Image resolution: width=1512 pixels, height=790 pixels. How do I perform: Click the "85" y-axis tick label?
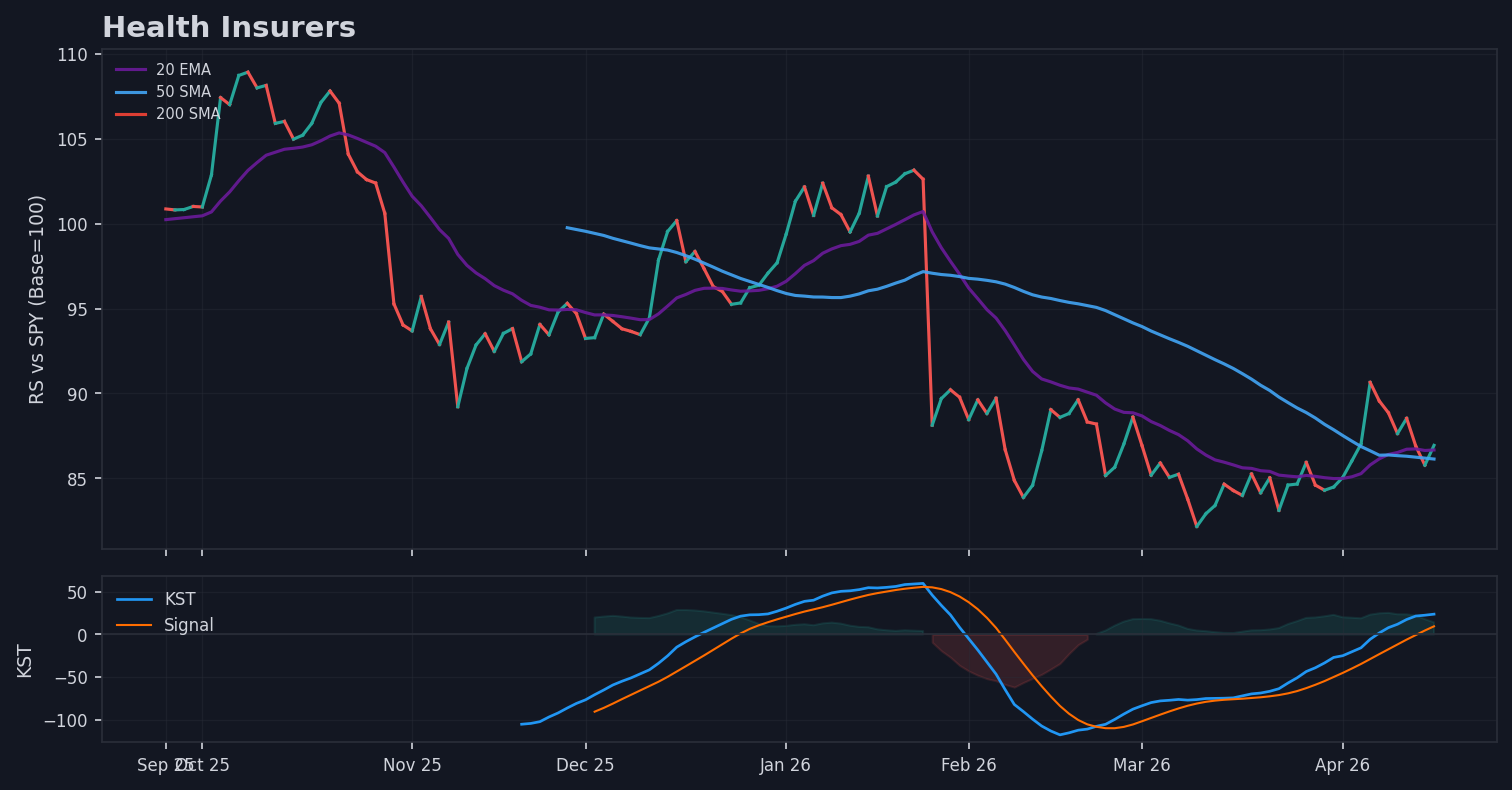tap(79, 479)
